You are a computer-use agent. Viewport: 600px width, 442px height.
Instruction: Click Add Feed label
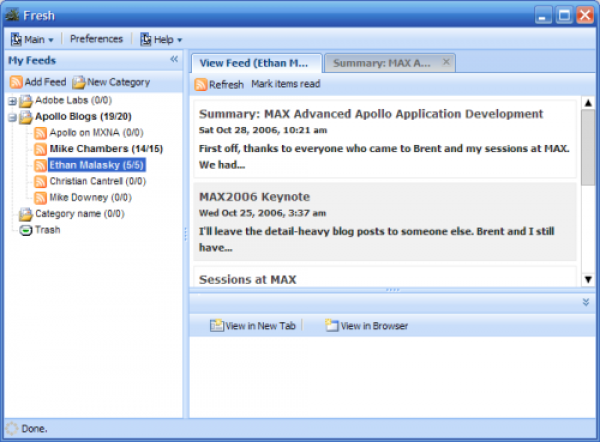click(45, 82)
